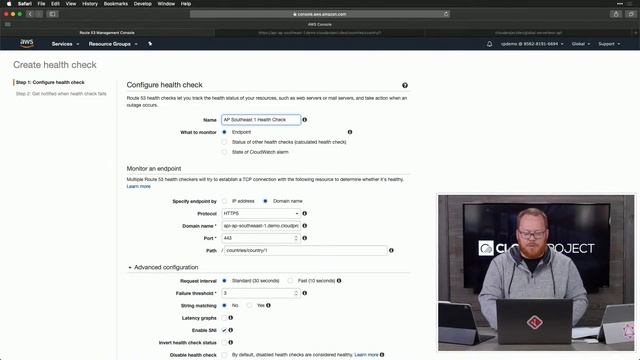Enable the Latency graphs checkbox
Screen dimensions: 640x360
(x=224, y=318)
